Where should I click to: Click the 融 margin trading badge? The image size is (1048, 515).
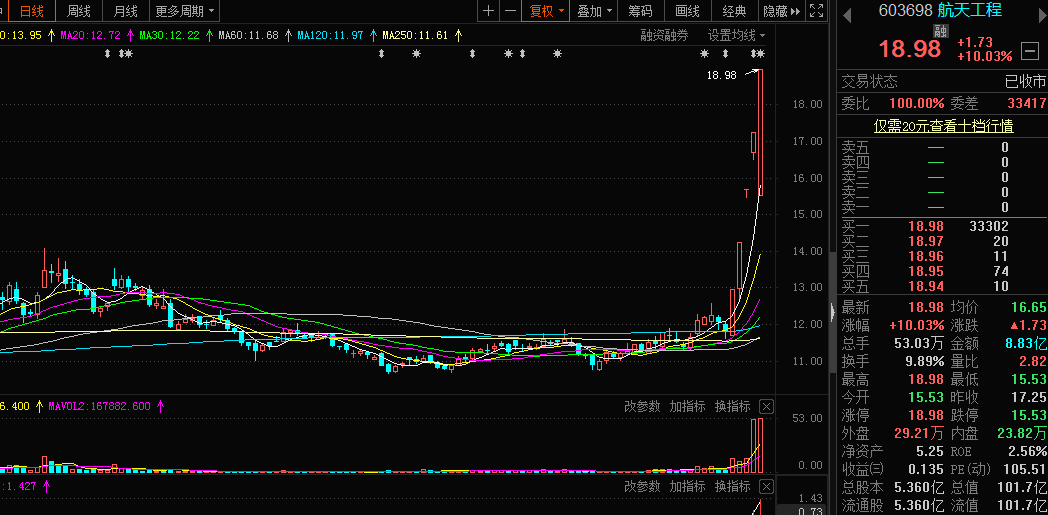[x=940, y=30]
